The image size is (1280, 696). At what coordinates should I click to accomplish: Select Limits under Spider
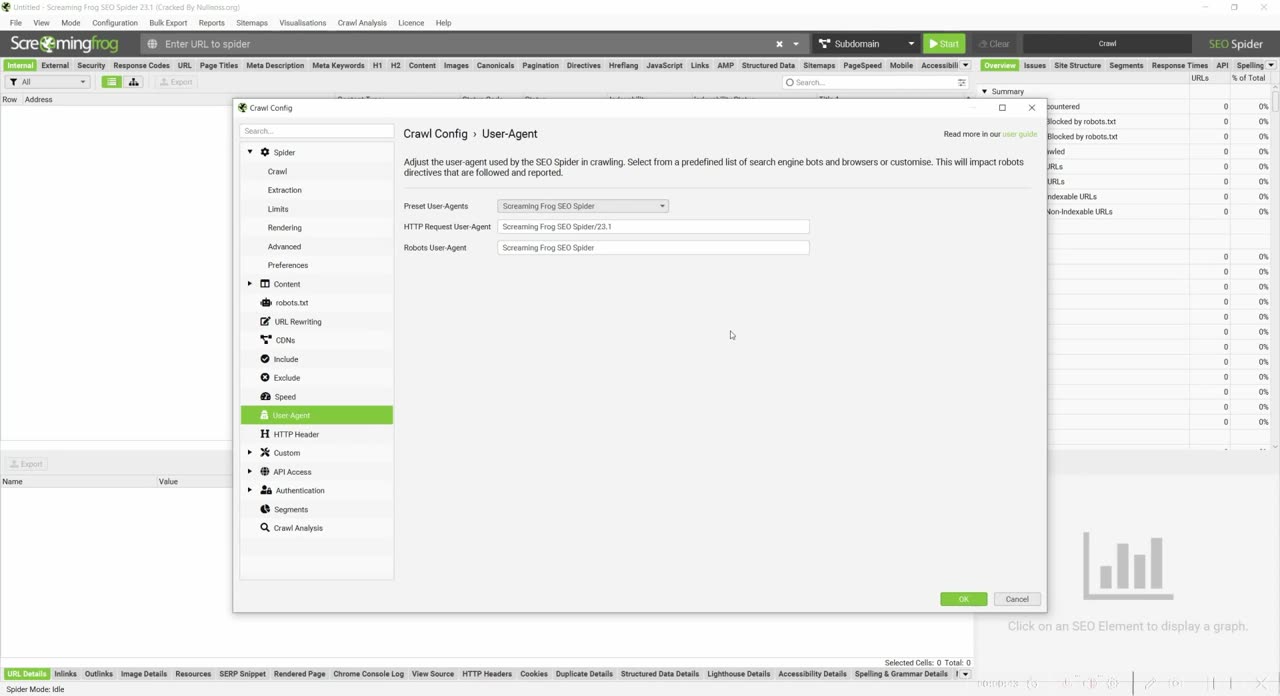(x=278, y=209)
